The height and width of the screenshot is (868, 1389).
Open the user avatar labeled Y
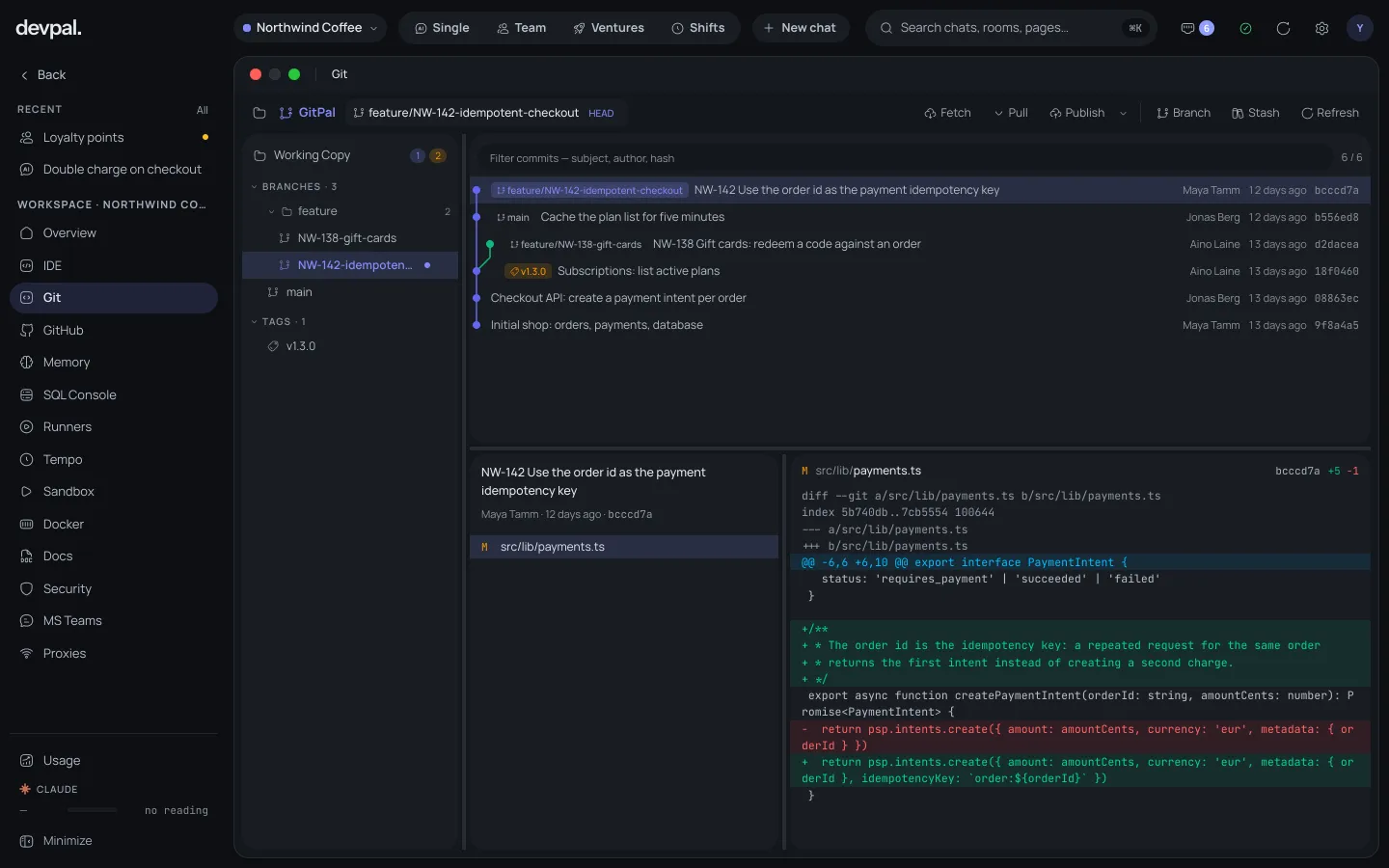pos(1360,28)
